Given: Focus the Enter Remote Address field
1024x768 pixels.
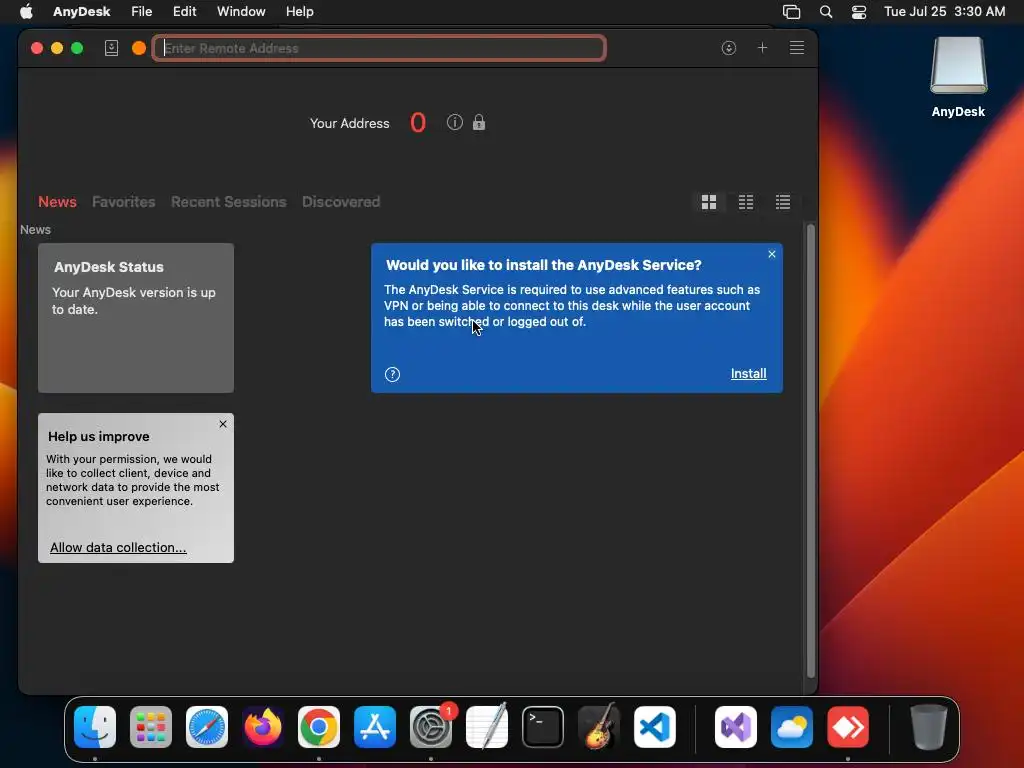Looking at the screenshot, I should point(379,48).
